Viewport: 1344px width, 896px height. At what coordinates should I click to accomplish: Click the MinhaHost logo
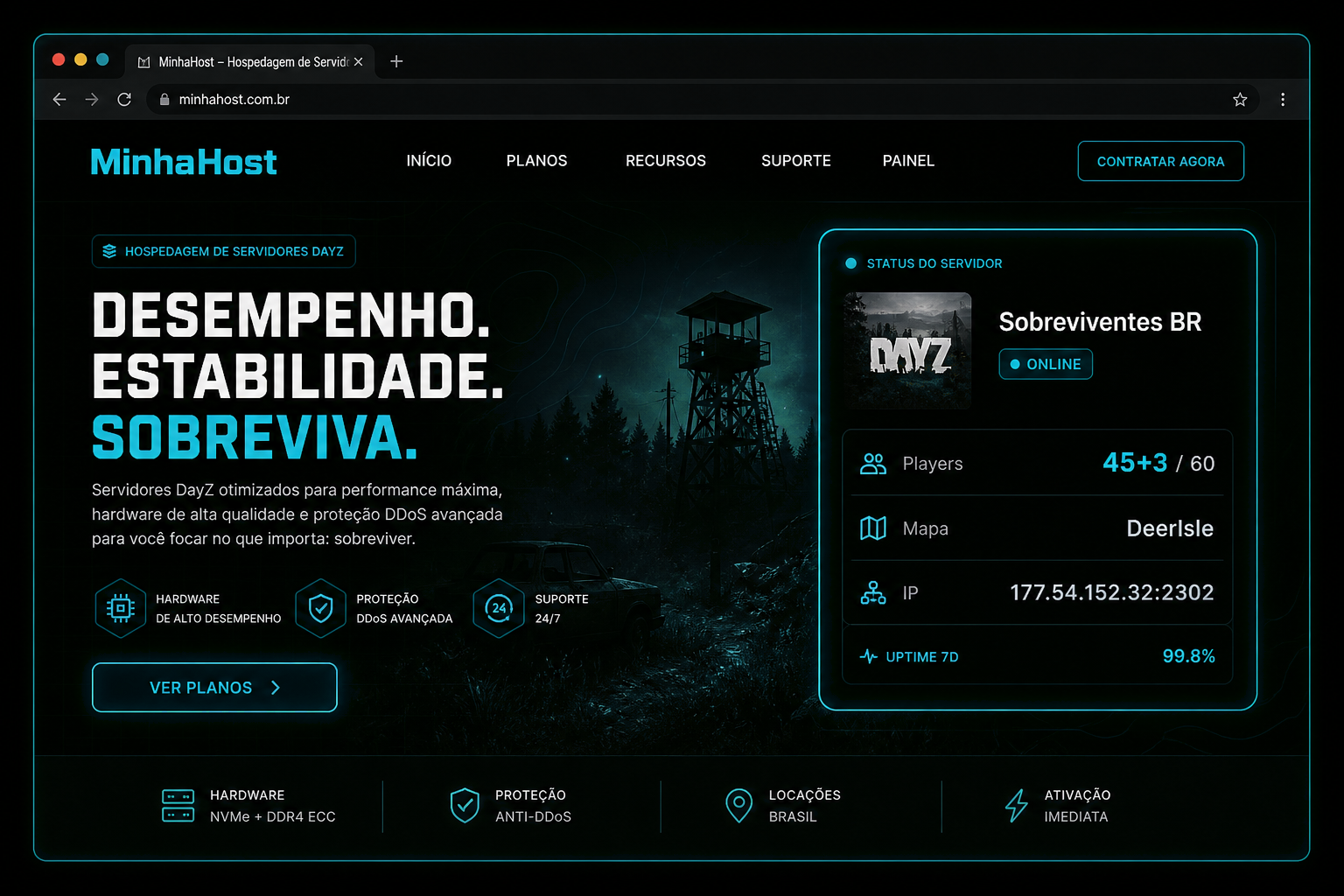(184, 162)
